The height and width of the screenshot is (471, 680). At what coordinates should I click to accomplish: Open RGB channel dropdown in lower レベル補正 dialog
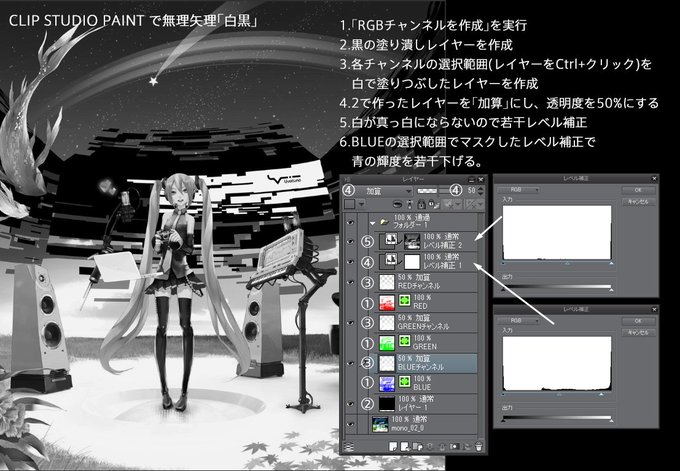click(x=519, y=321)
